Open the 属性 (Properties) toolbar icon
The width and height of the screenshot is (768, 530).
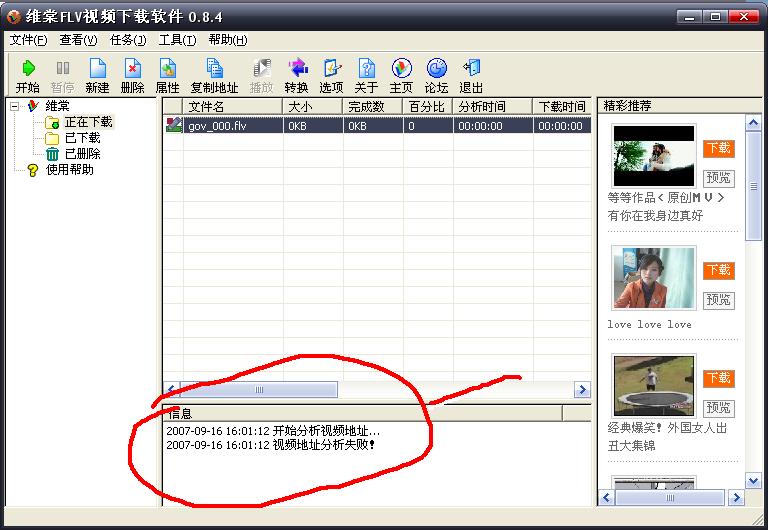coord(168,68)
